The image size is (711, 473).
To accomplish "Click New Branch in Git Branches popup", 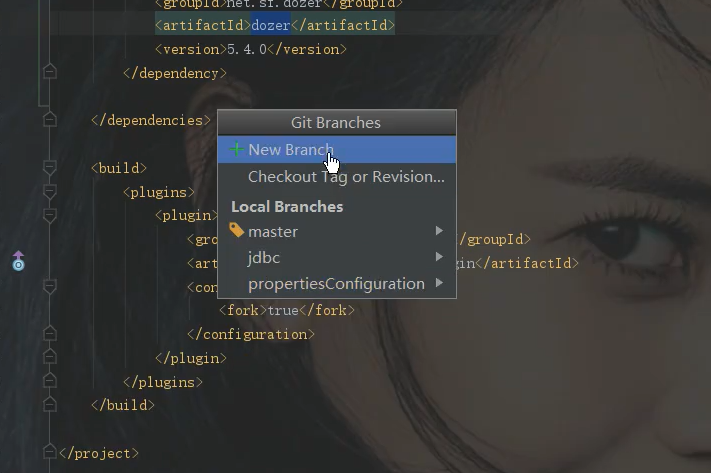I will pos(336,150).
